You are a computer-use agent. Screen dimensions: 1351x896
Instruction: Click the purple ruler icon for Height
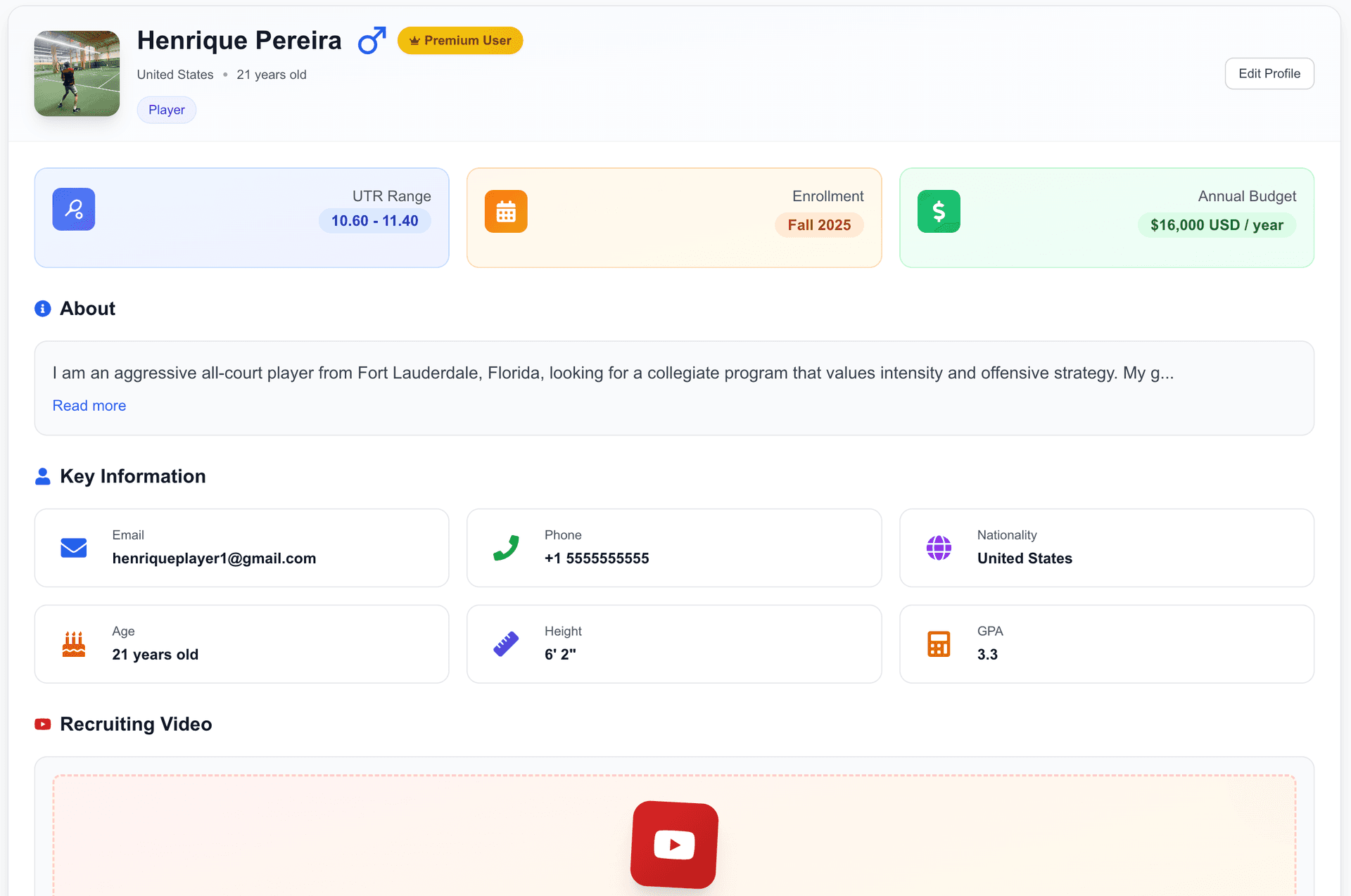coord(507,644)
